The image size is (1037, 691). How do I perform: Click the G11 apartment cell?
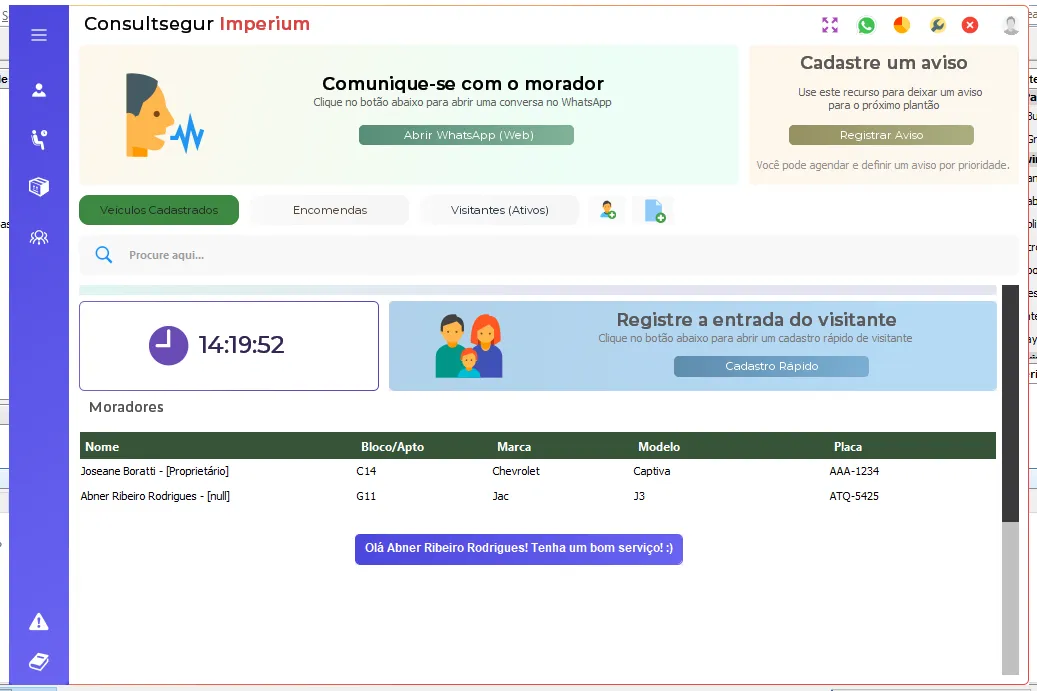coord(366,496)
